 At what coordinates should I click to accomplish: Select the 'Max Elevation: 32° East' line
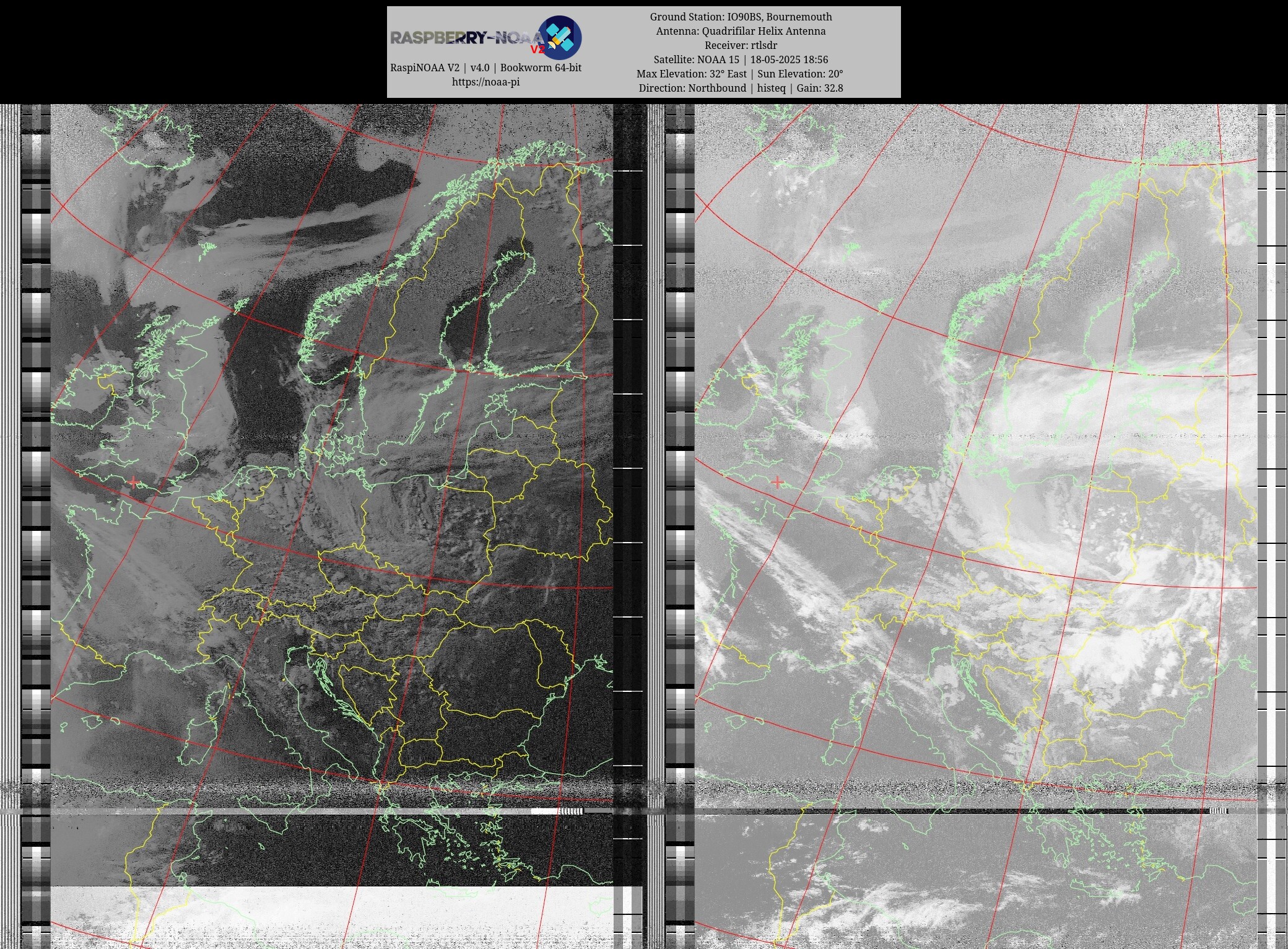click(x=740, y=74)
